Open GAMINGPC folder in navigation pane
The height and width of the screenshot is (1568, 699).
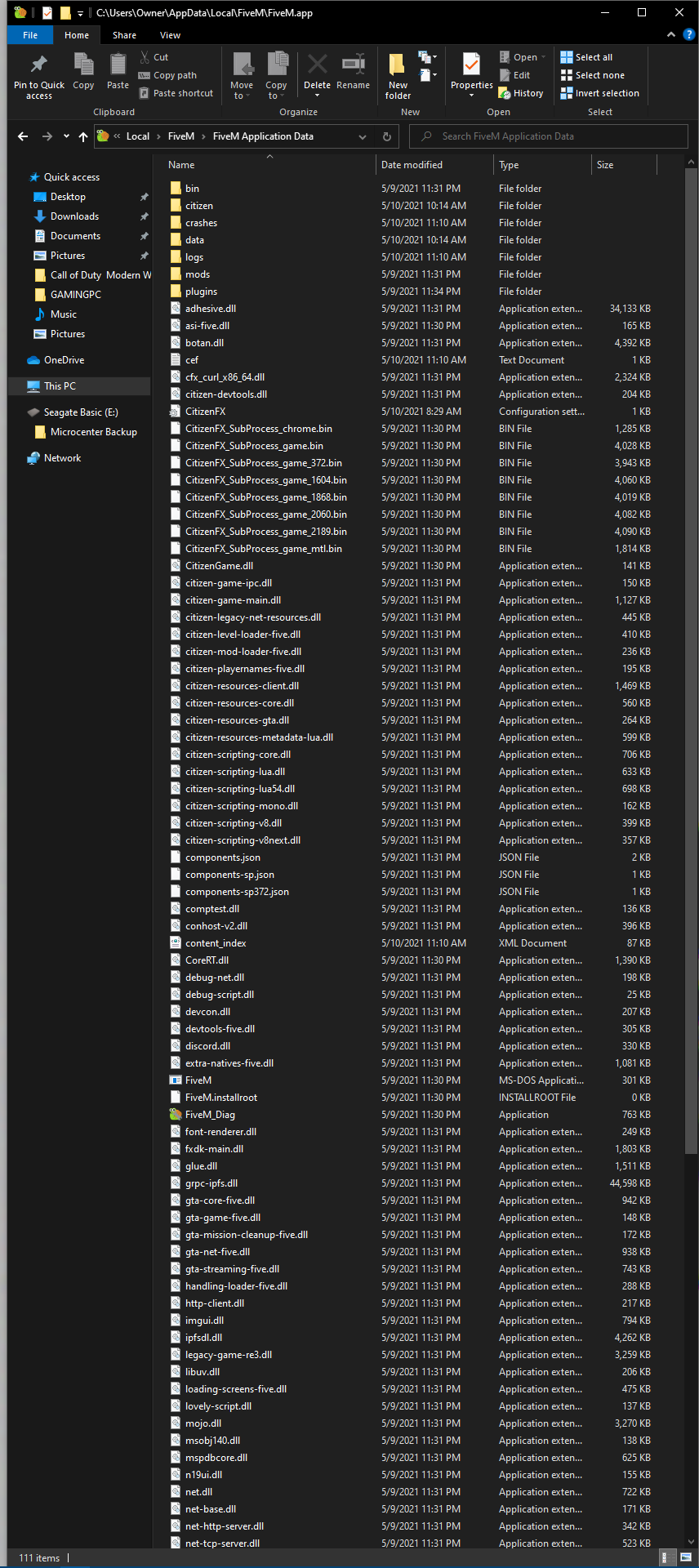[76, 295]
